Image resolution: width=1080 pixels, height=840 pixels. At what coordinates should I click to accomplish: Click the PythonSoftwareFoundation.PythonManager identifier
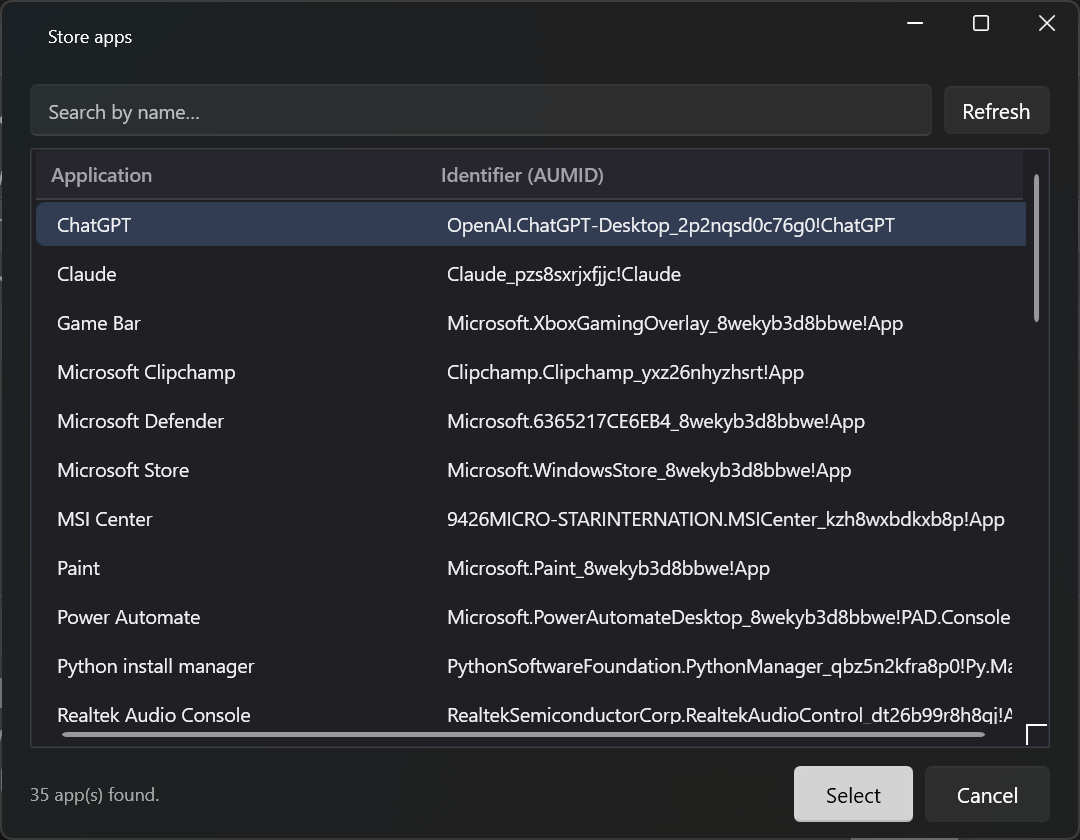click(x=729, y=666)
